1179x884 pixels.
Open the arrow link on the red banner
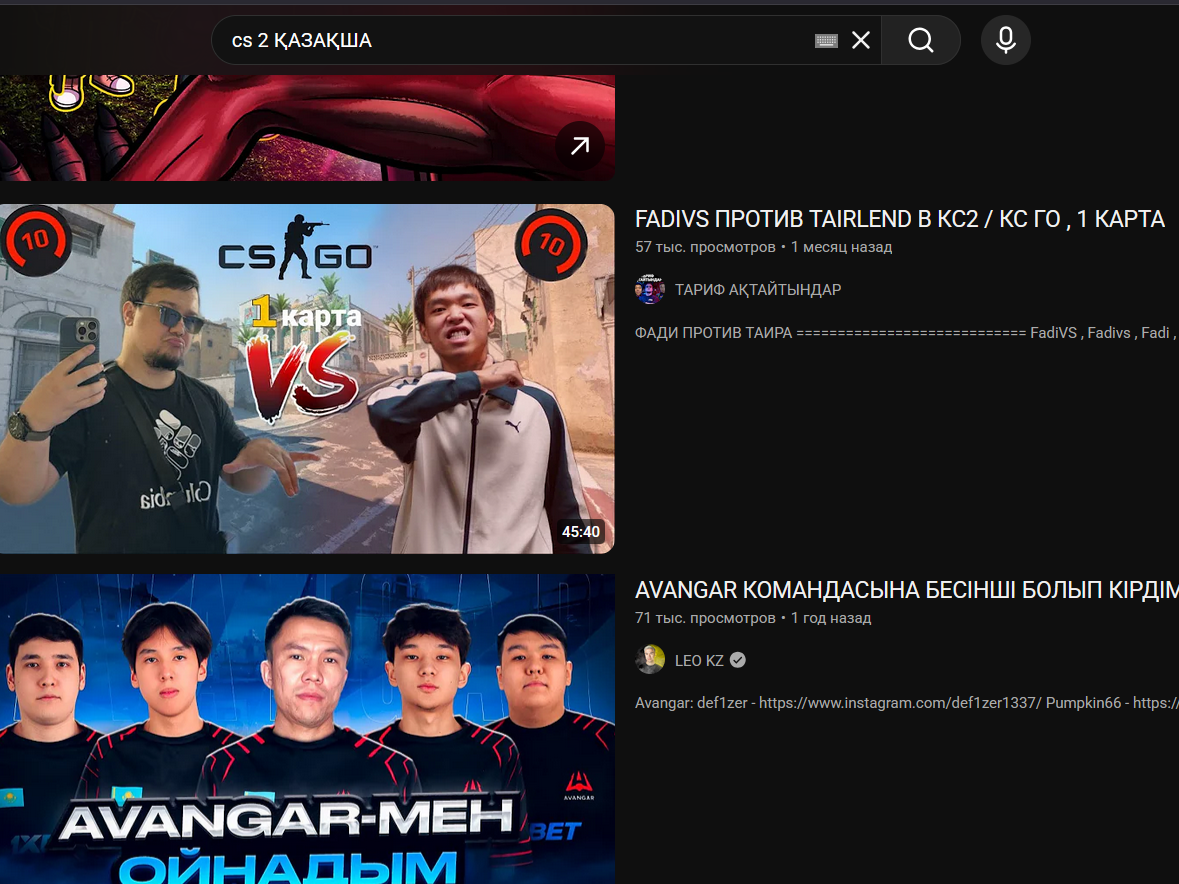[x=580, y=146]
